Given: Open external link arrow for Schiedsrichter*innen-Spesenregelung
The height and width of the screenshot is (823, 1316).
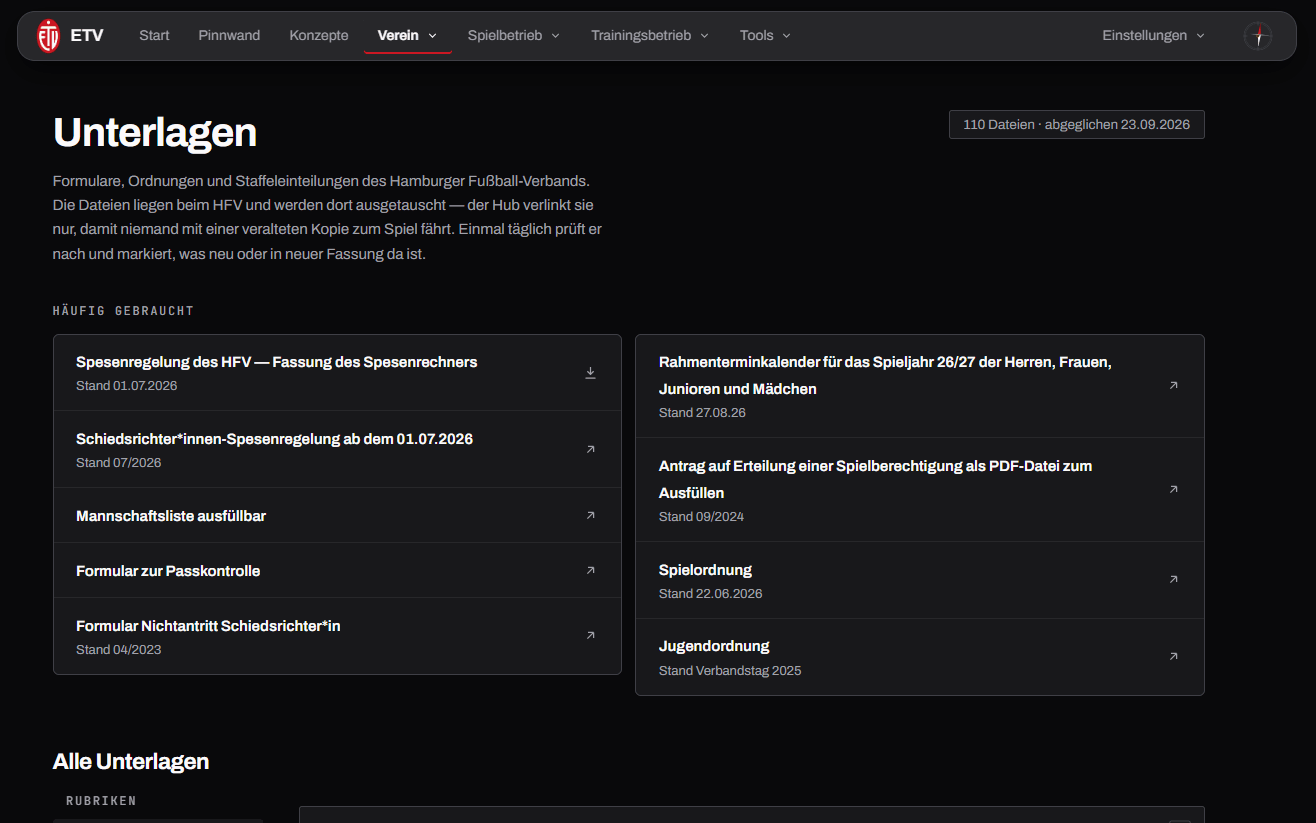Looking at the screenshot, I should [x=590, y=450].
